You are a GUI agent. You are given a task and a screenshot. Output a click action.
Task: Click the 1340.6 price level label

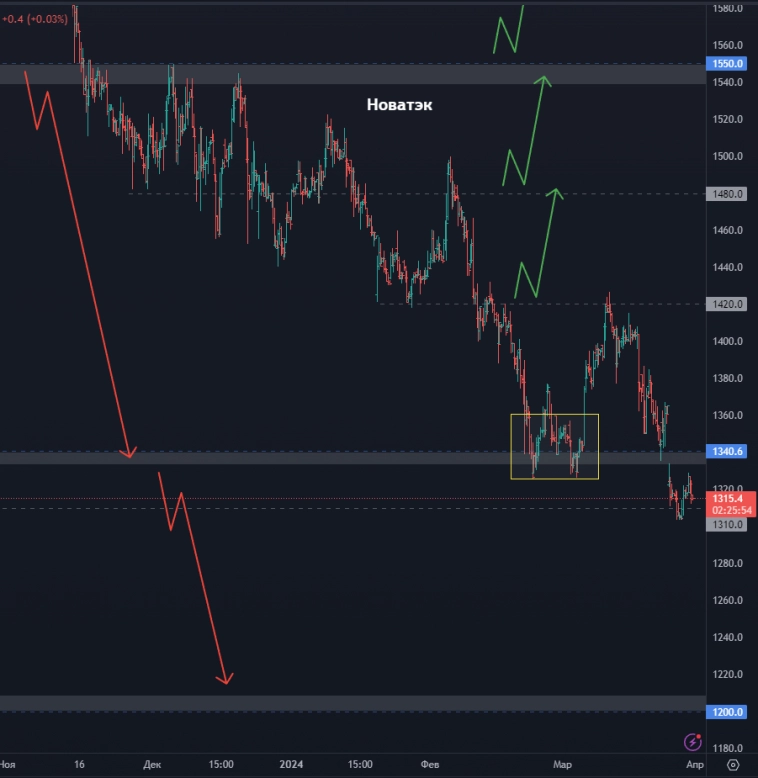727,452
